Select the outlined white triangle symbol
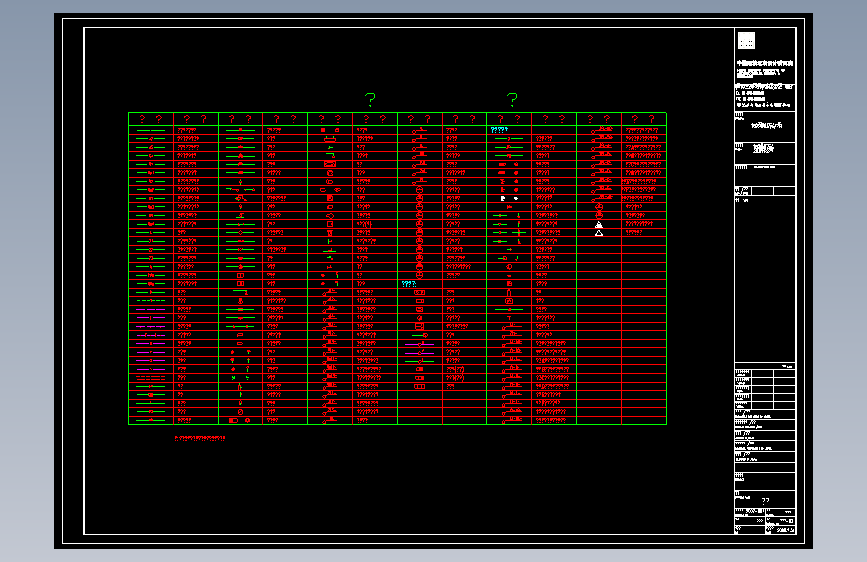Screen dimensions: 867x562 [x=599, y=233]
